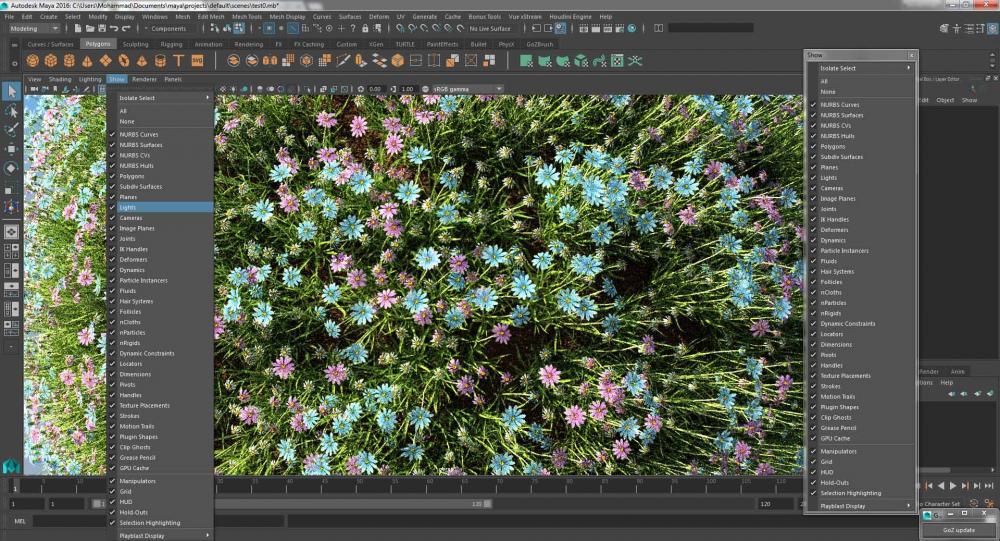This screenshot has width=1000, height=541.
Task: Open the Mesh Tools menu
Action: (246, 17)
